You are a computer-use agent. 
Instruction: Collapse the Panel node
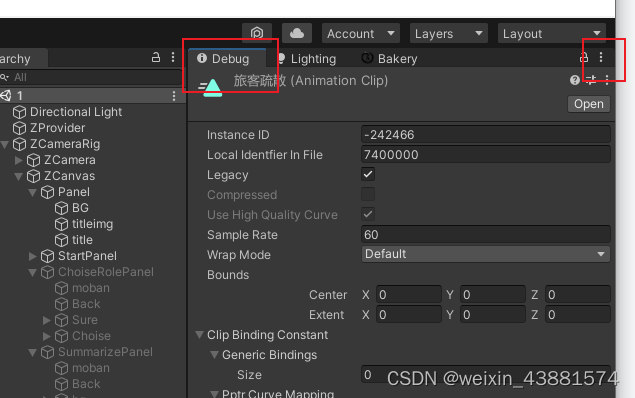coord(32,192)
